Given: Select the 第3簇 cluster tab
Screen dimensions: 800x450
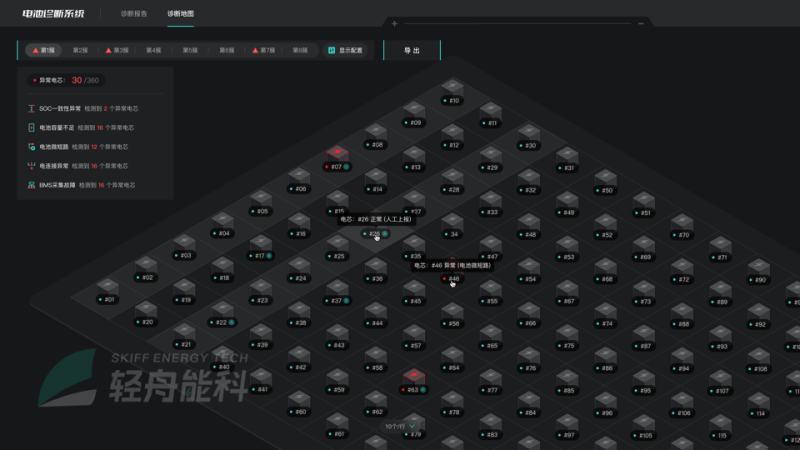Looking at the screenshot, I should [x=117, y=50].
